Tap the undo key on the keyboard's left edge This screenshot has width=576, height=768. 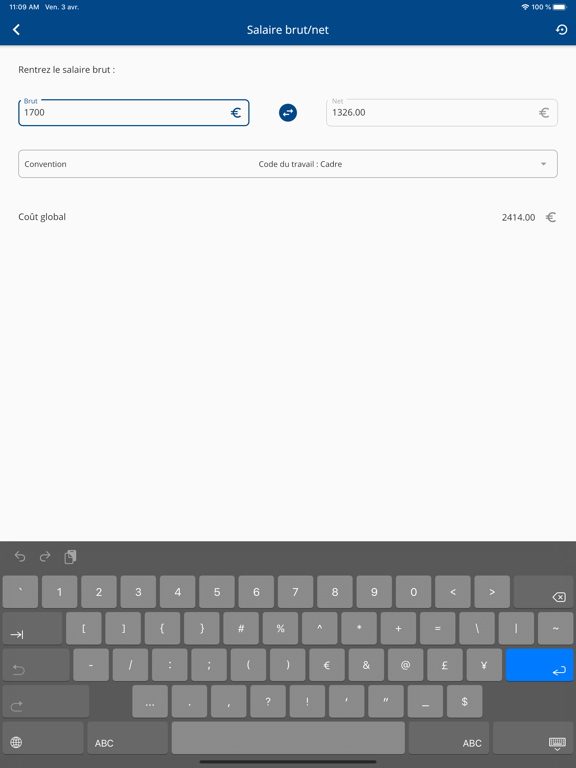click(x=36, y=665)
